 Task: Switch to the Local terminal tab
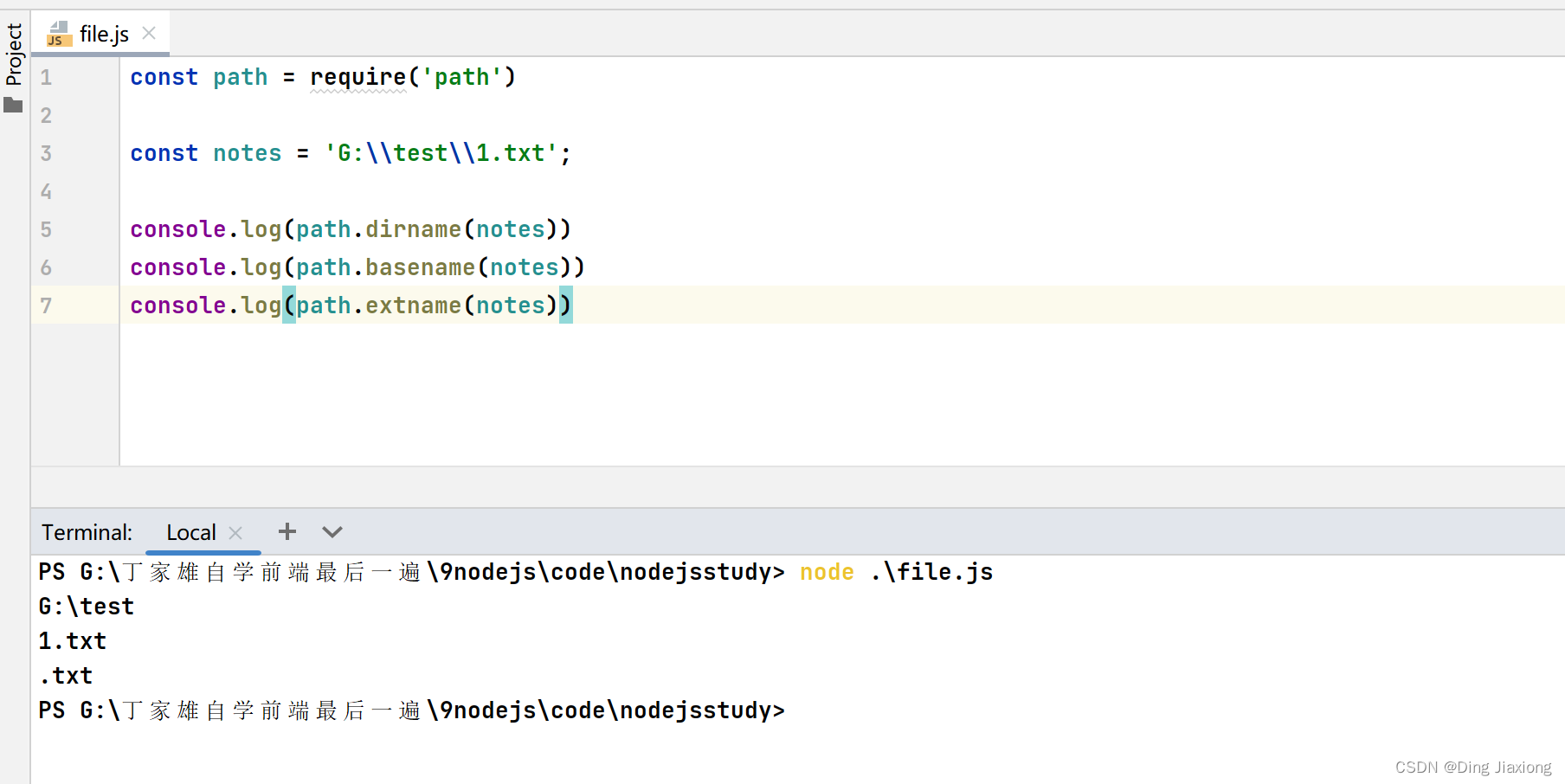[x=191, y=532]
